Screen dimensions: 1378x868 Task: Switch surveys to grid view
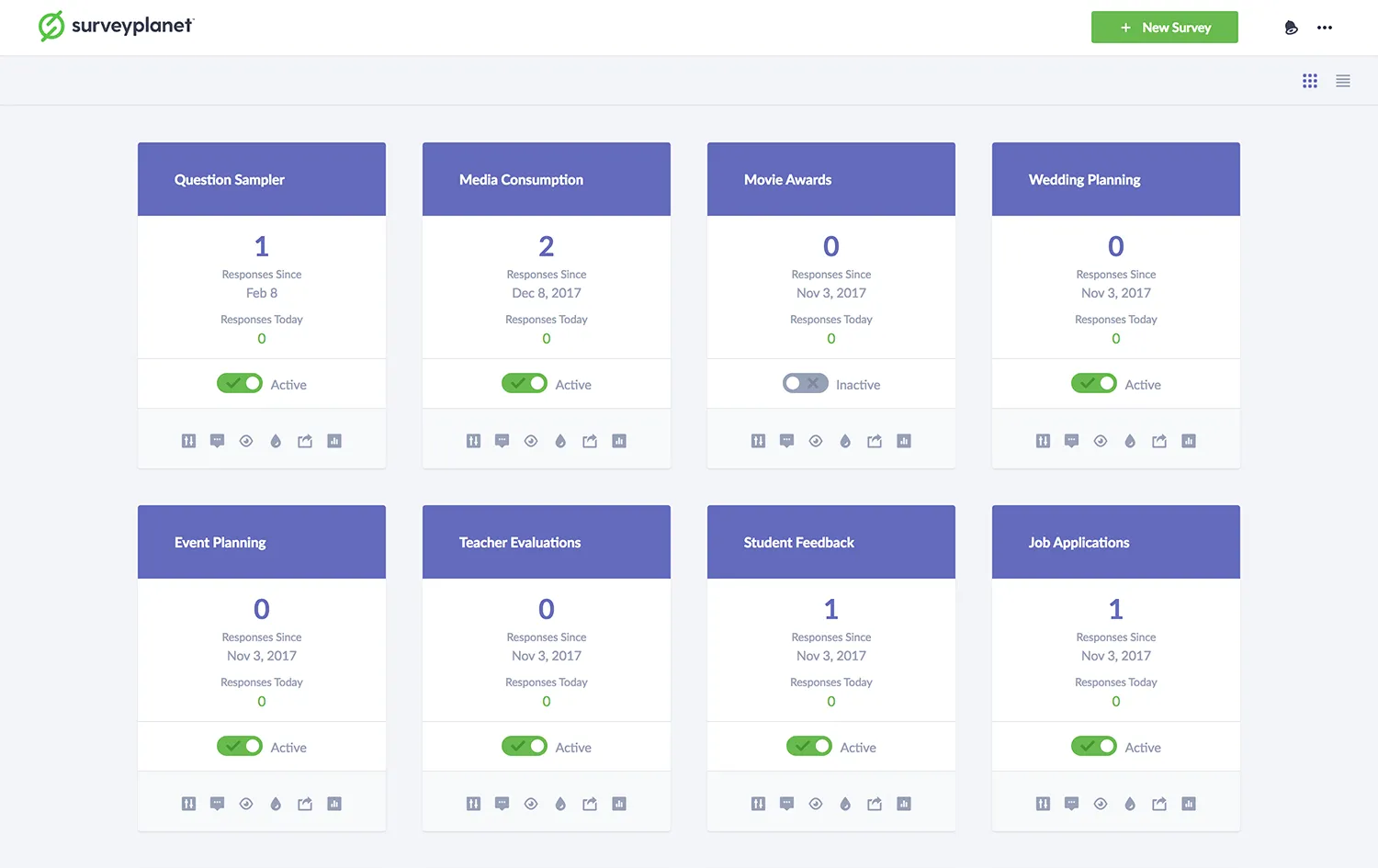tap(1309, 81)
